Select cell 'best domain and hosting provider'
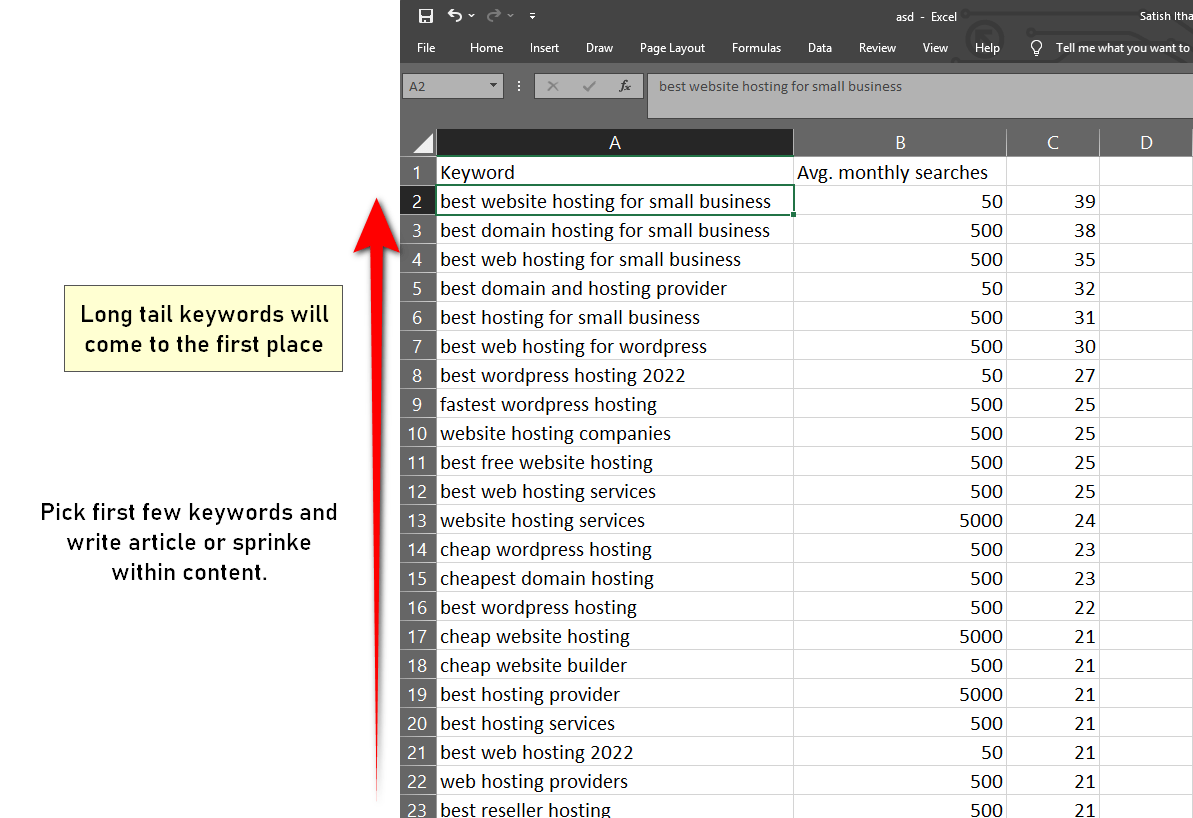The height and width of the screenshot is (818, 1193). click(615, 288)
